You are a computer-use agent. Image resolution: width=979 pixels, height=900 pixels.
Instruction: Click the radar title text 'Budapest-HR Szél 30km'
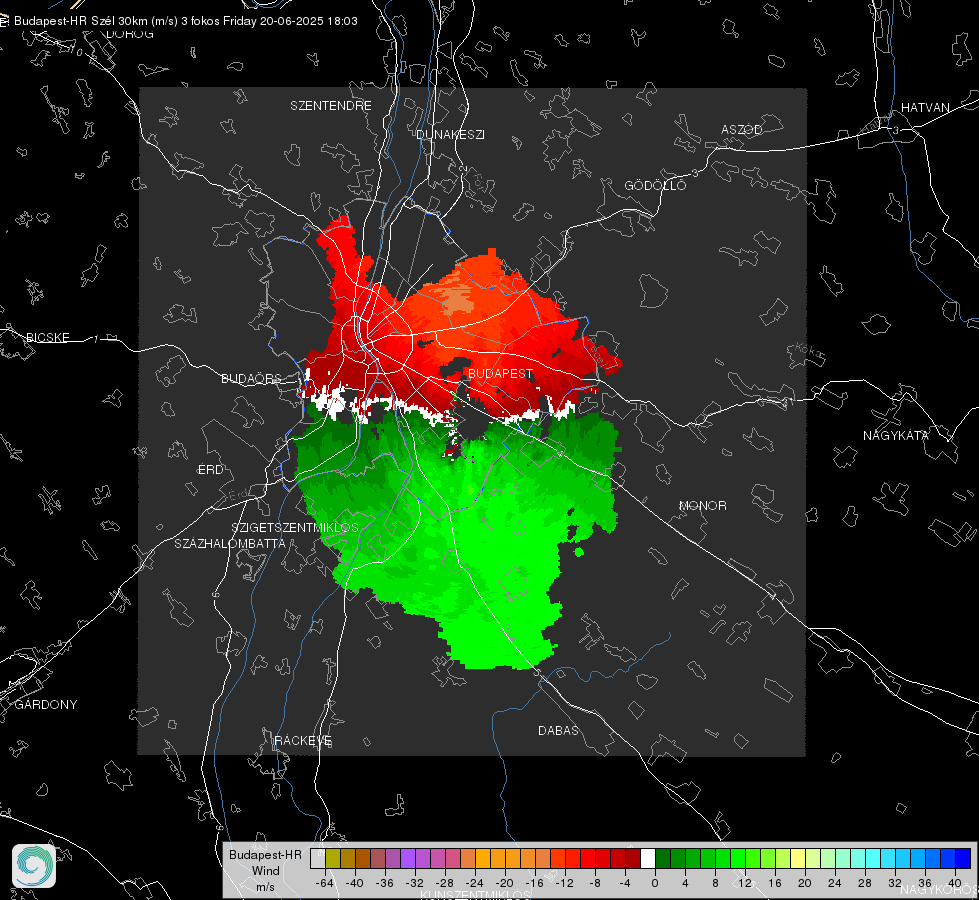(x=81, y=21)
